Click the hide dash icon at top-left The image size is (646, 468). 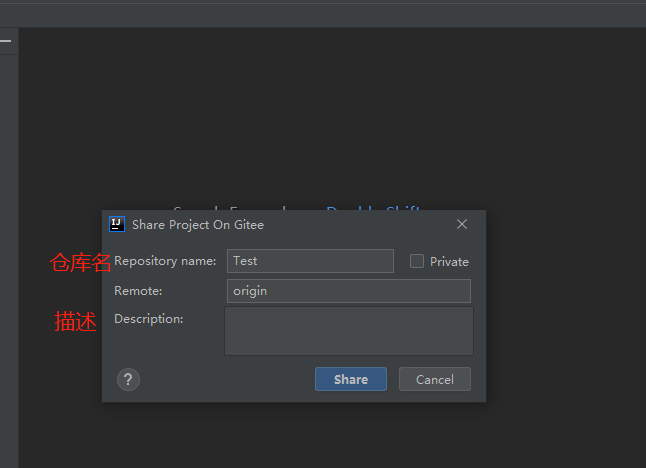tap(5, 41)
